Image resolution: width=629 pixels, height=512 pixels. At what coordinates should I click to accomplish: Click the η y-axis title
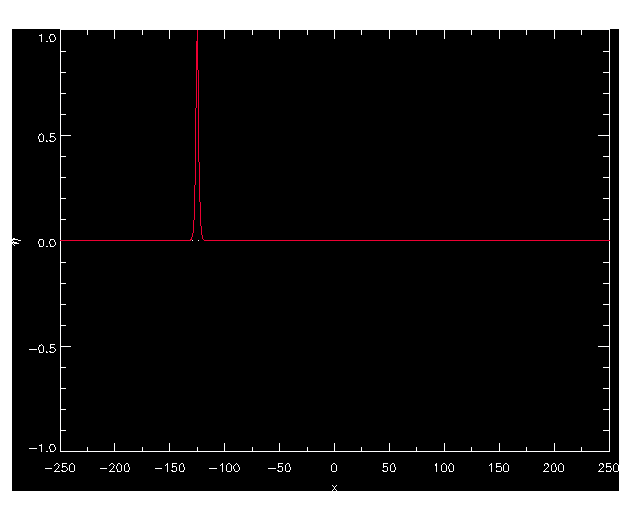tap(17, 241)
